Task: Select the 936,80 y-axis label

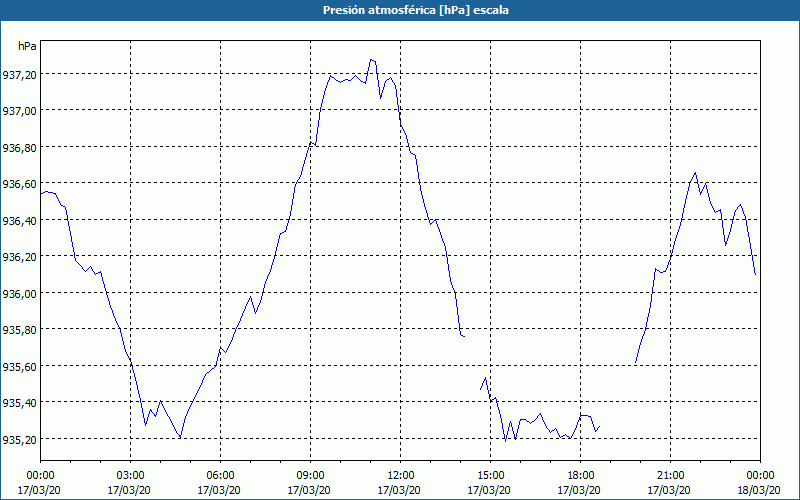Action: [19, 148]
